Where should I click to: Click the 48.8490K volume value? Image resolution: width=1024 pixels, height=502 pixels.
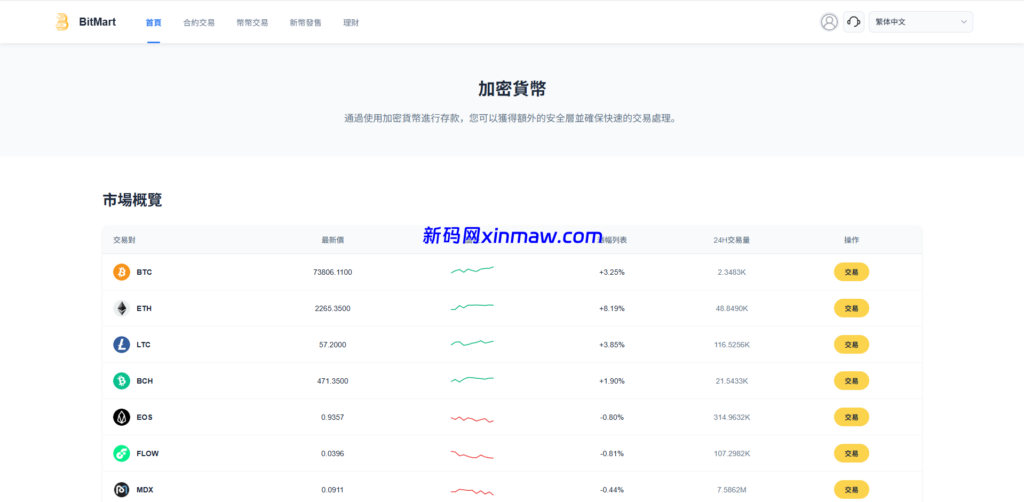[x=731, y=308]
